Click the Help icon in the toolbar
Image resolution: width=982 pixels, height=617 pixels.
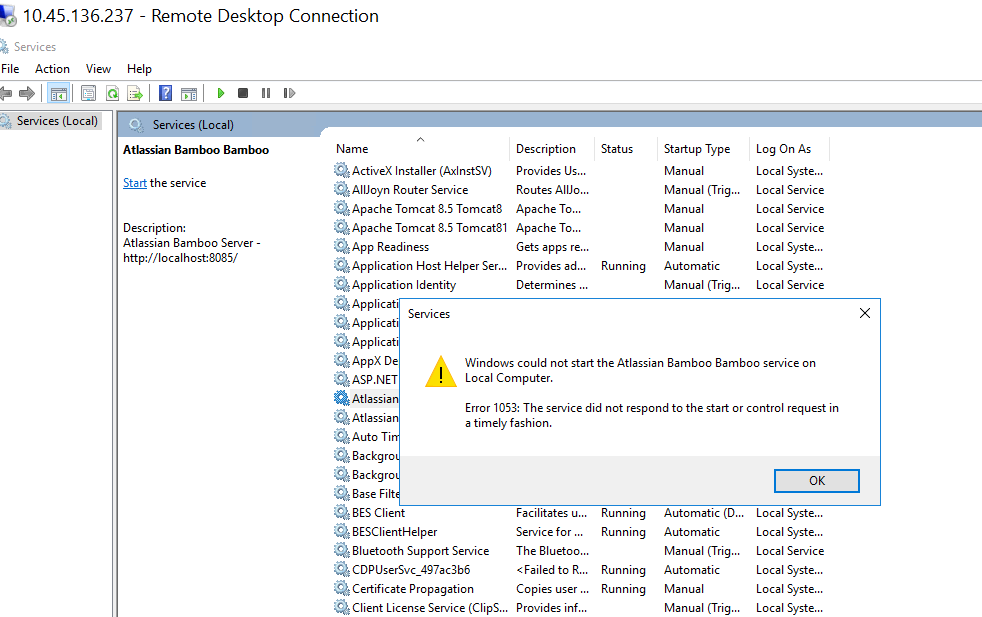[x=164, y=93]
